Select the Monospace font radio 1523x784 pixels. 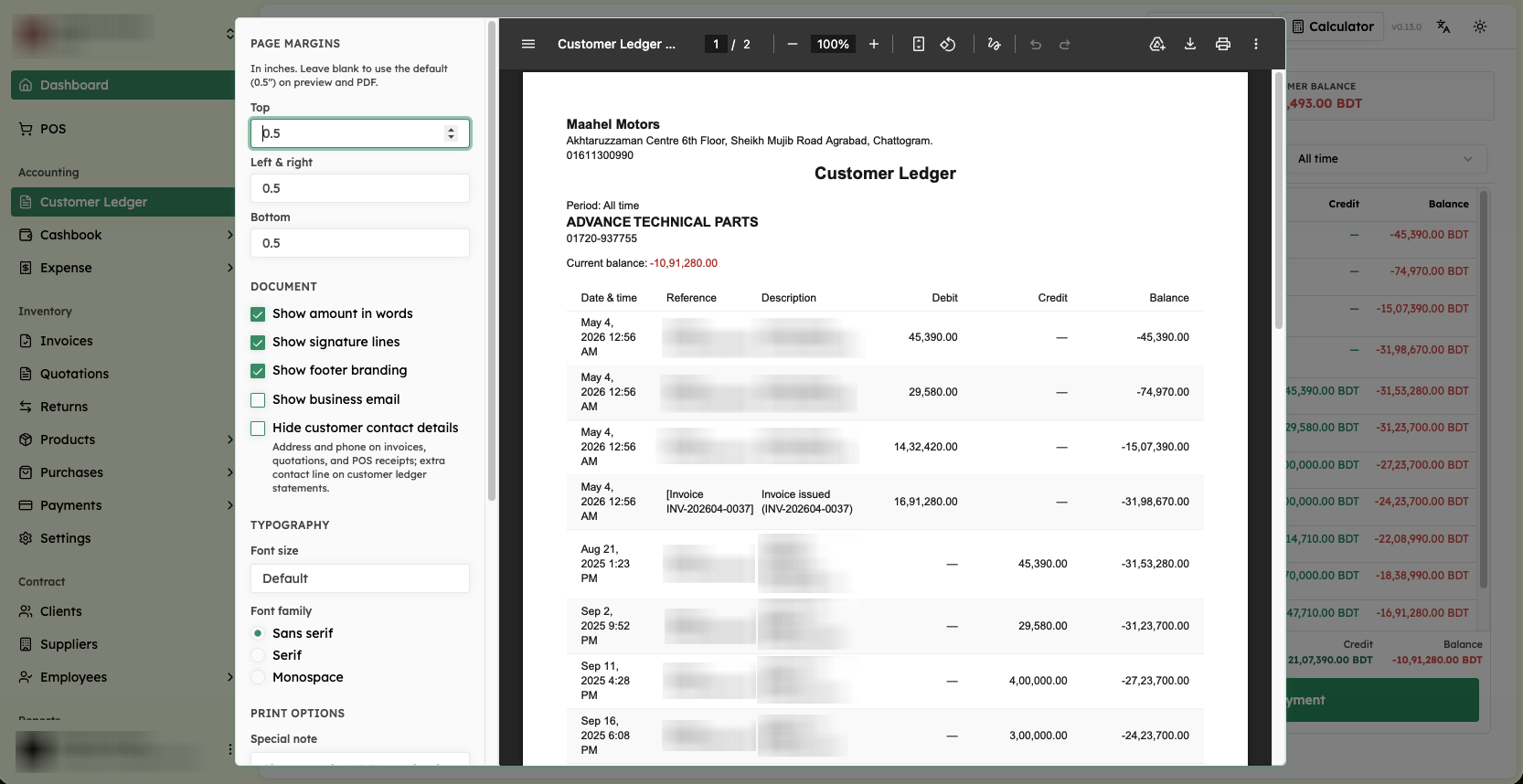coord(258,677)
